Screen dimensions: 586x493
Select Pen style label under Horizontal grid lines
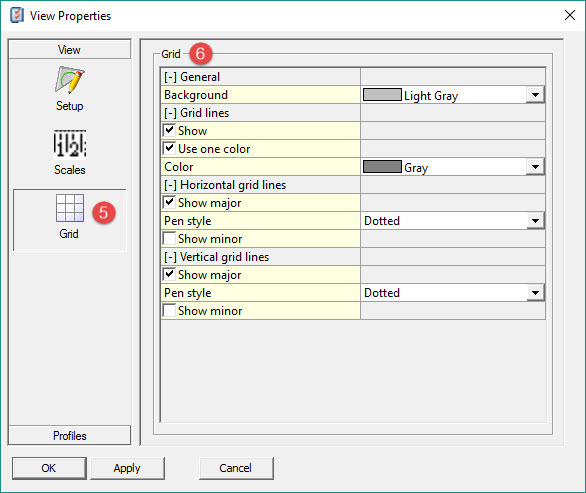(x=188, y=221)
